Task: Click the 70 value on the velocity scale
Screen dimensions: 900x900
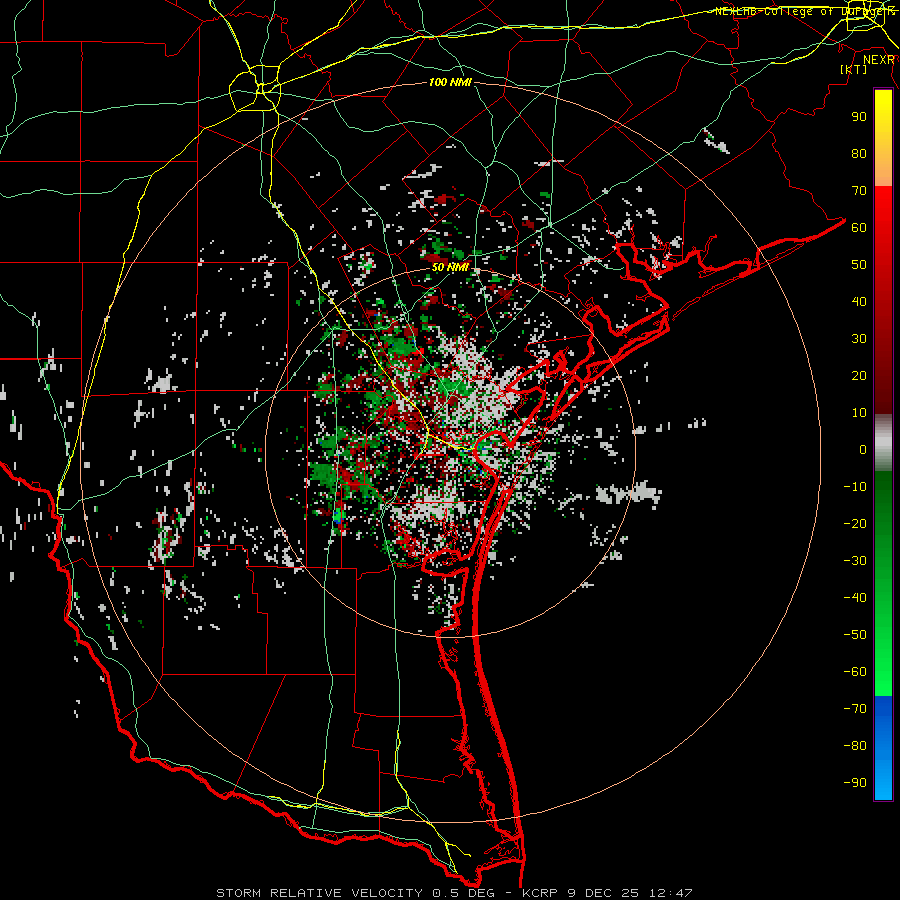Action: (859, 191)
